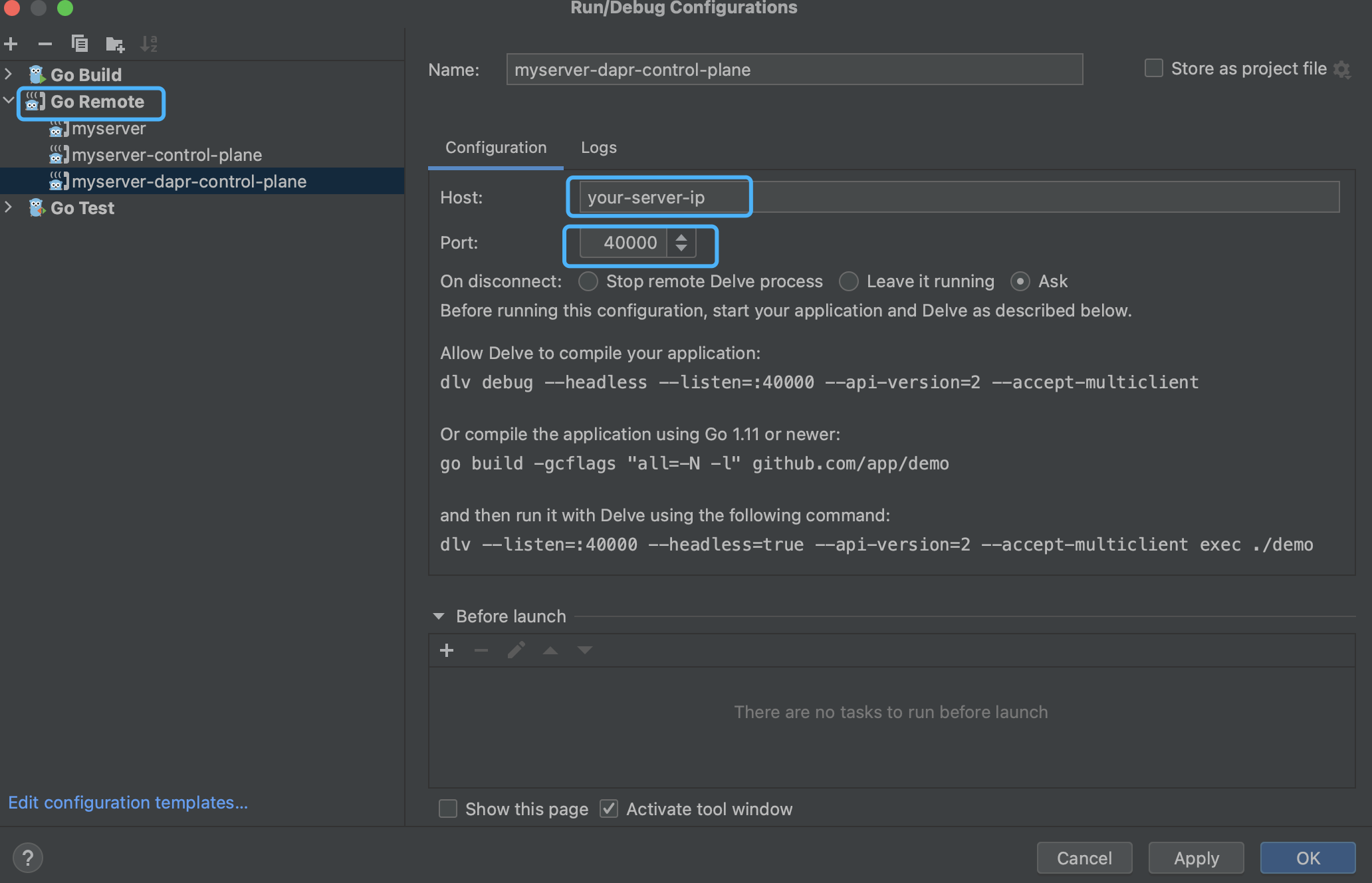The height and width of the screenshot is (883, 1372).
Task: Enable Show this page checkbox
Action: click(448, 809)
